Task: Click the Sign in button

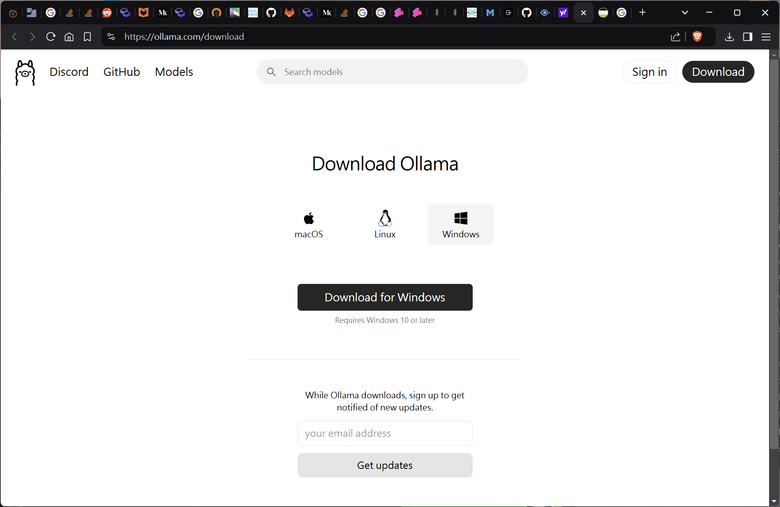Action: tap(649, 72)
